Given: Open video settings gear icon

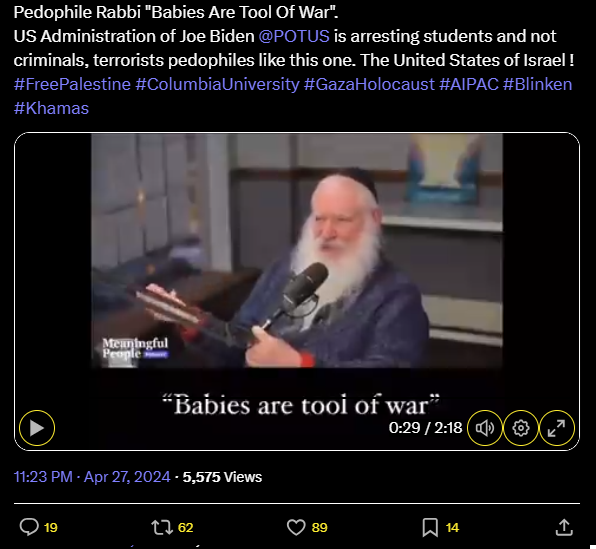Looking at the screenshot, I should coord(521,428).
